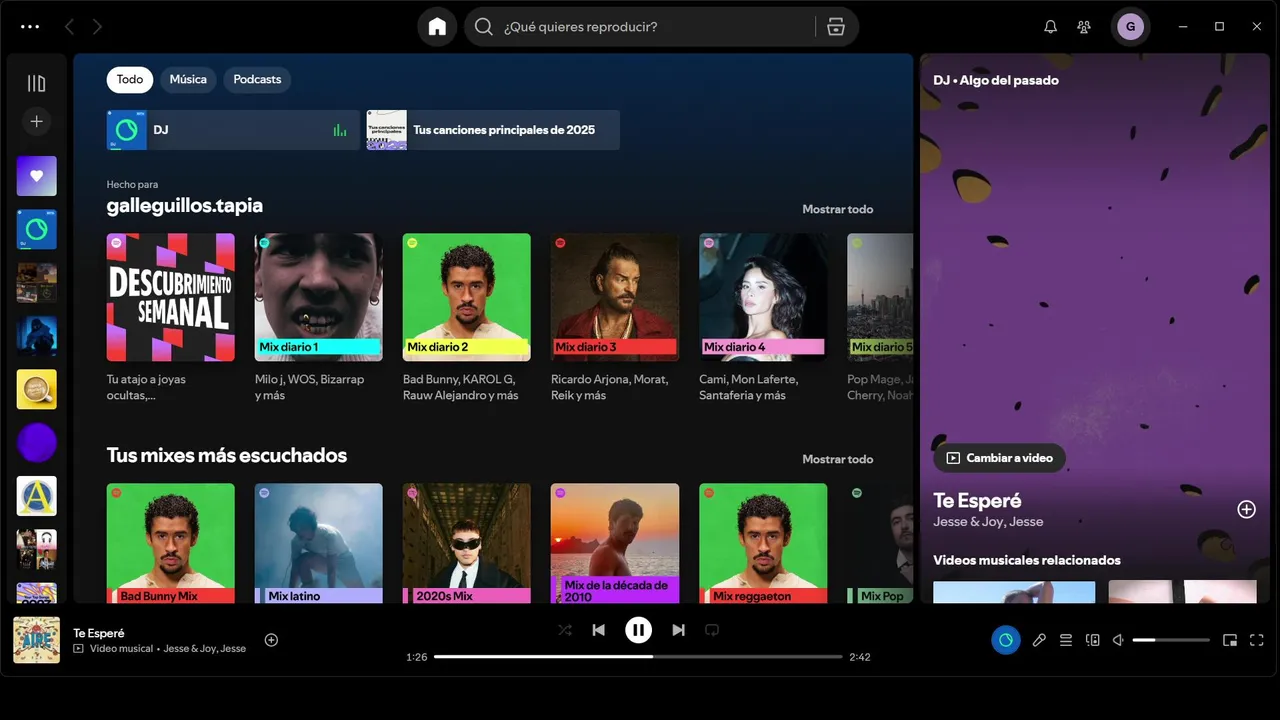This screenshot has height=720, width=1280.
Task: Open the Bad Bunny Mix card
Action: point(171,543)
